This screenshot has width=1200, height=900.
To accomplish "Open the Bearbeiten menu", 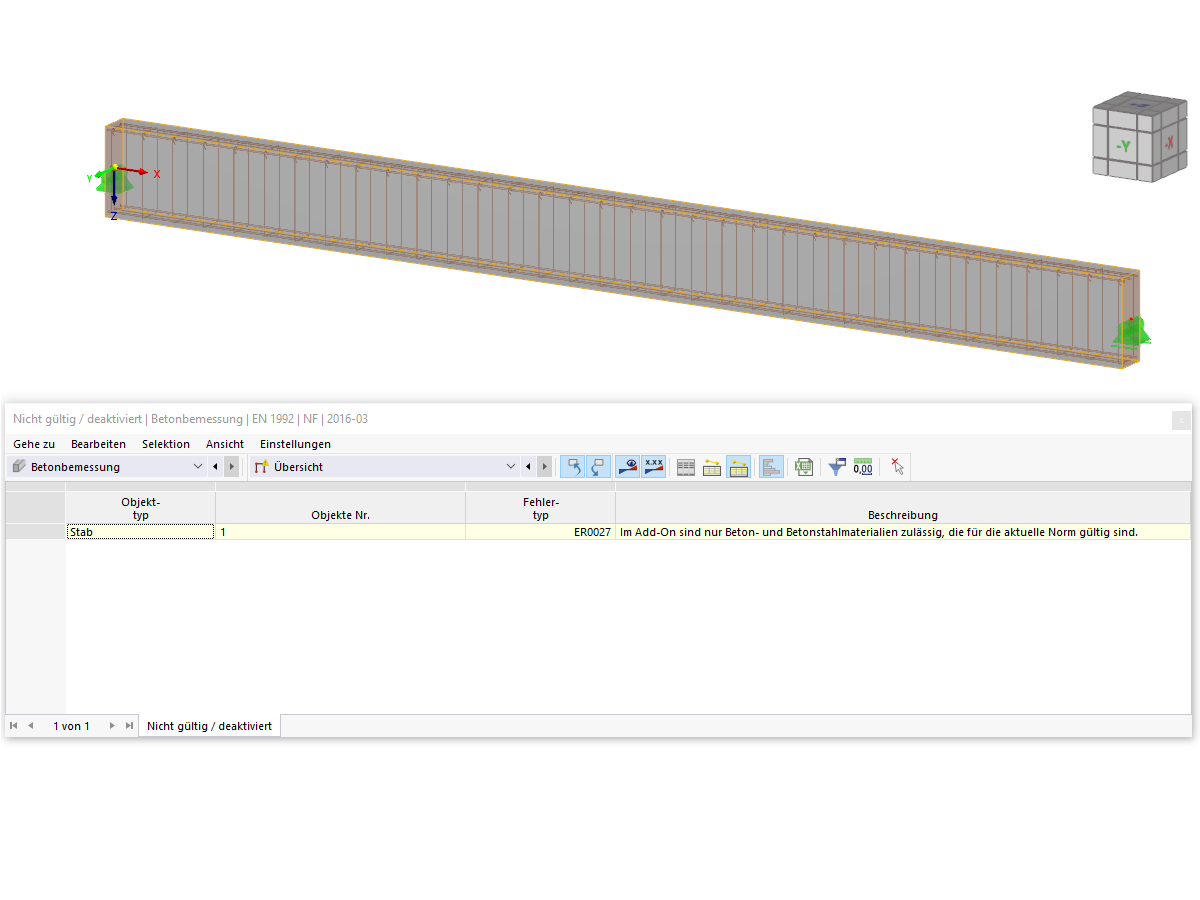I will 98,444.
